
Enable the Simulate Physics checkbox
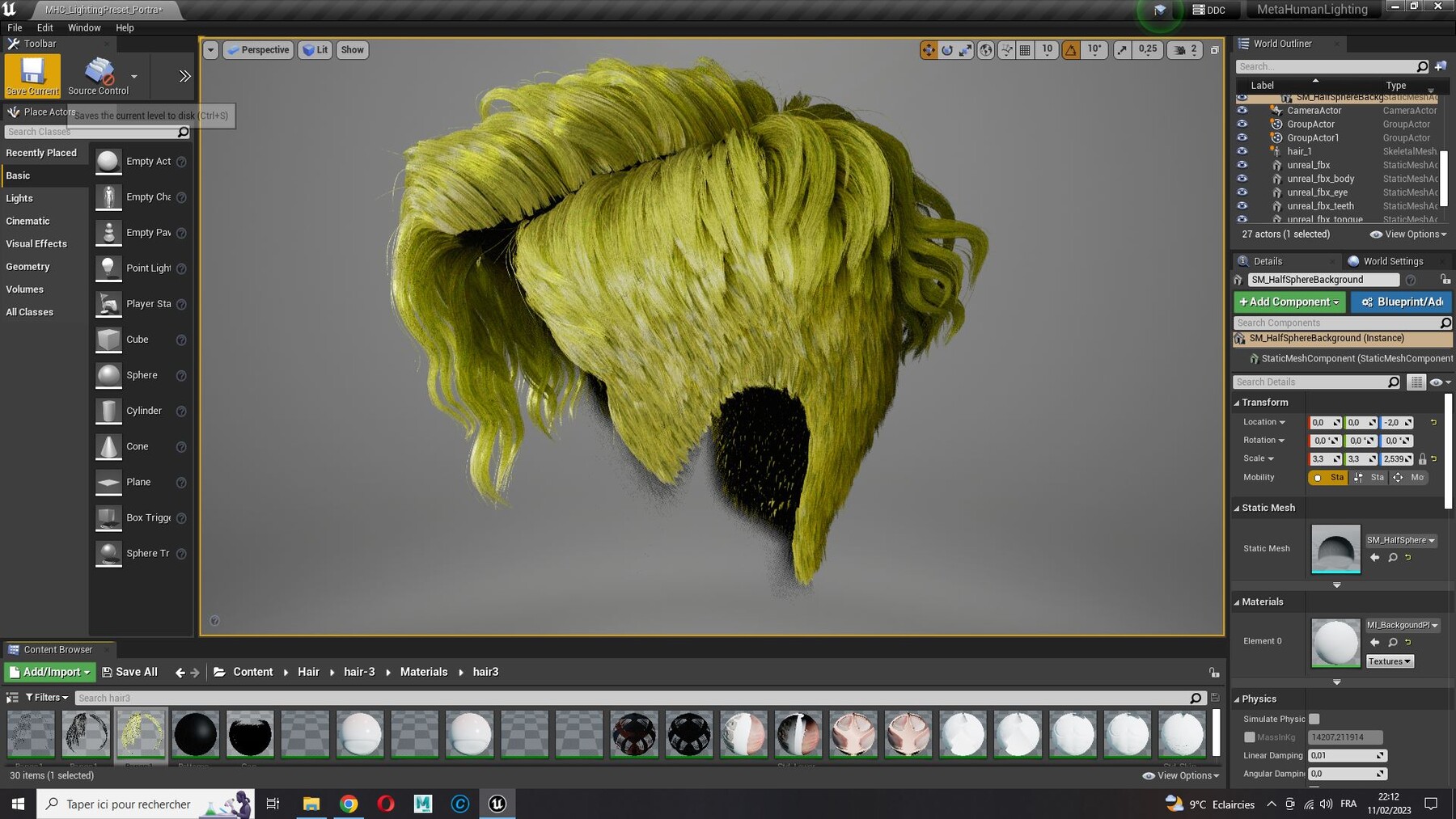(x=1314, y=719)
